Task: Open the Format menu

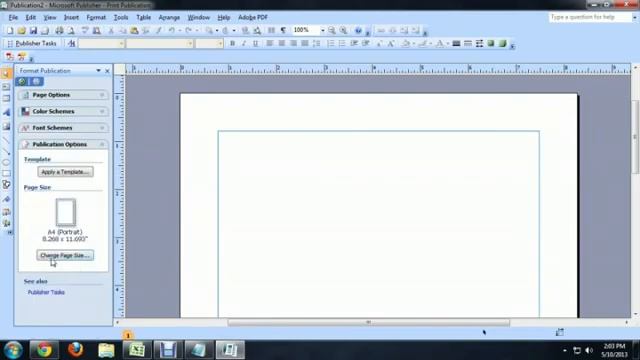Action: (x=96, y=18)
